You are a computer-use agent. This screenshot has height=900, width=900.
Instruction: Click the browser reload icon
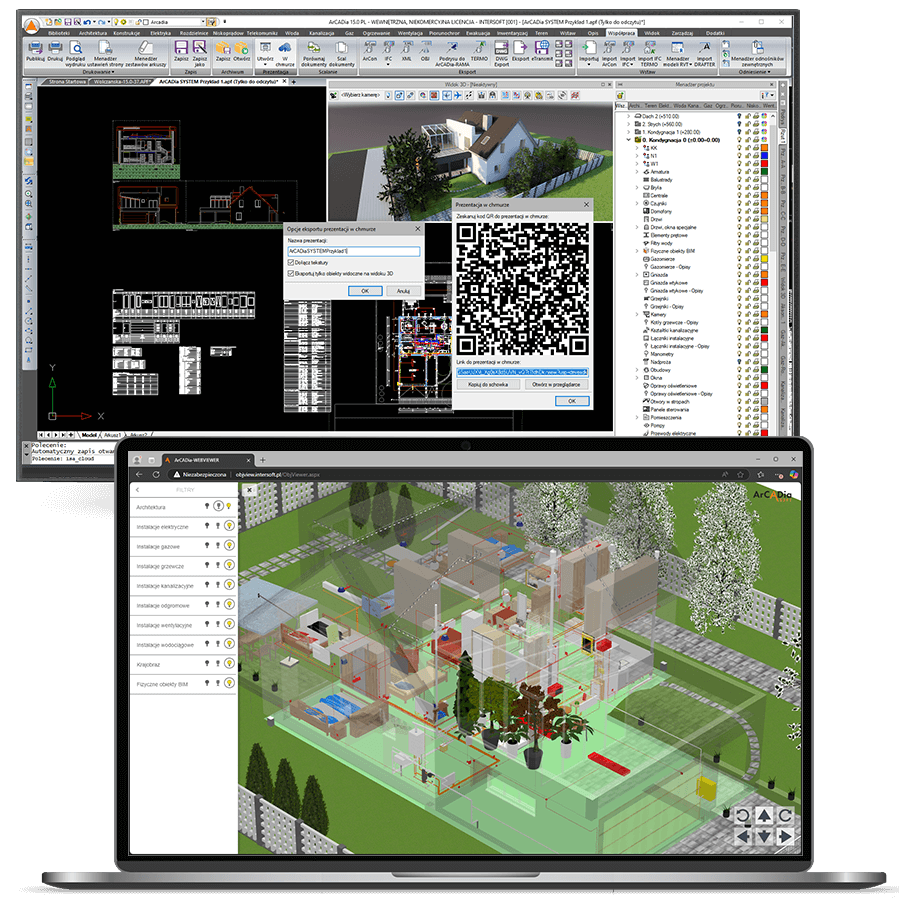(156, 475)
